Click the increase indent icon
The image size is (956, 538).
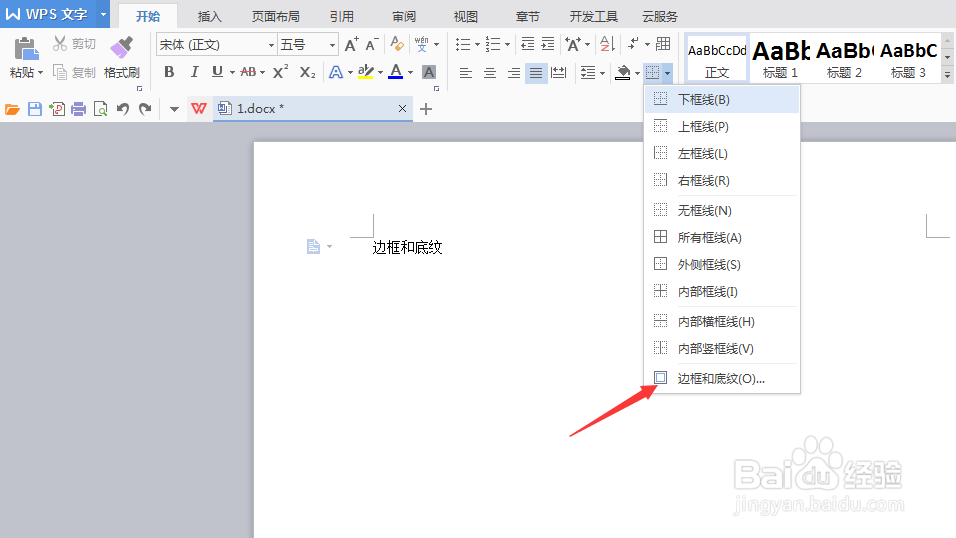coord(548,44)
